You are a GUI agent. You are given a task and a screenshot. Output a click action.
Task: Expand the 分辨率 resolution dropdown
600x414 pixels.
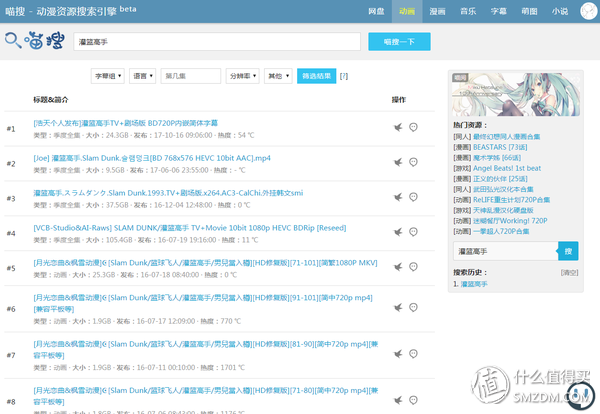[241, 75]
